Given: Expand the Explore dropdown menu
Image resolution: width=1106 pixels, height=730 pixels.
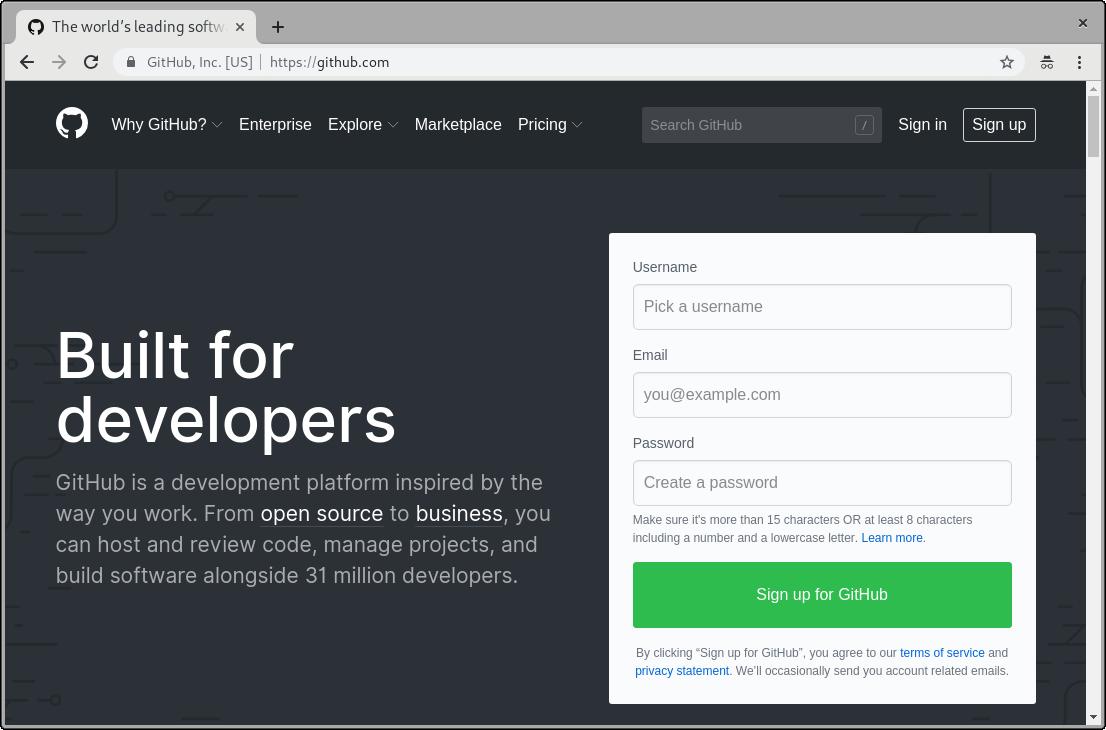Looking at the screenshot, I should point(362,125).
